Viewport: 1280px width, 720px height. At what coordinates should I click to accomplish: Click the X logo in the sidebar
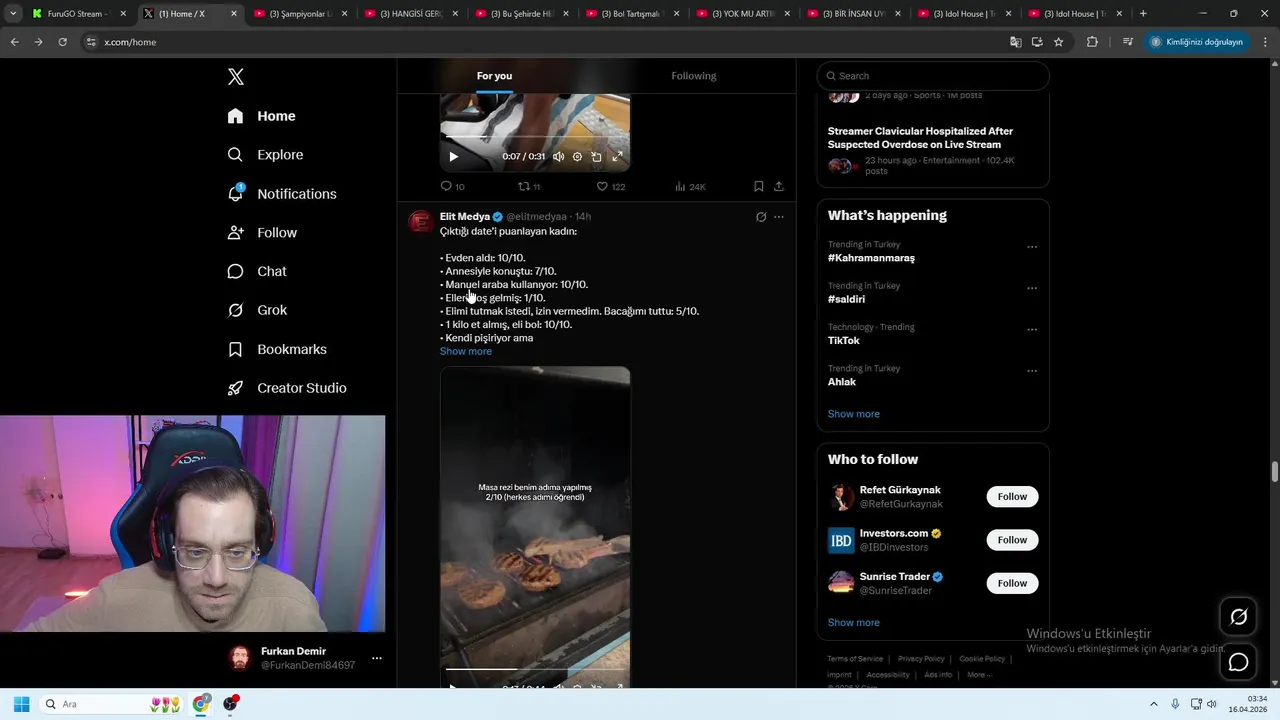pyautogui.click(x=236, y=77)
